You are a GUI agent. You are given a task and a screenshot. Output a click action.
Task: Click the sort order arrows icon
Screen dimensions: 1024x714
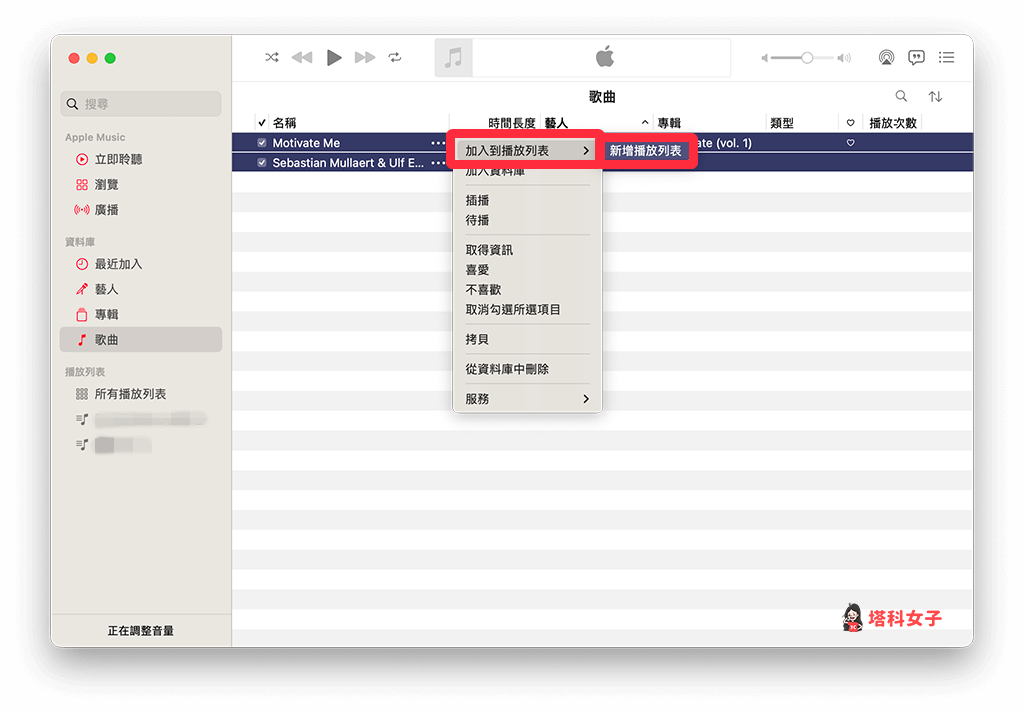click(935, 95)
